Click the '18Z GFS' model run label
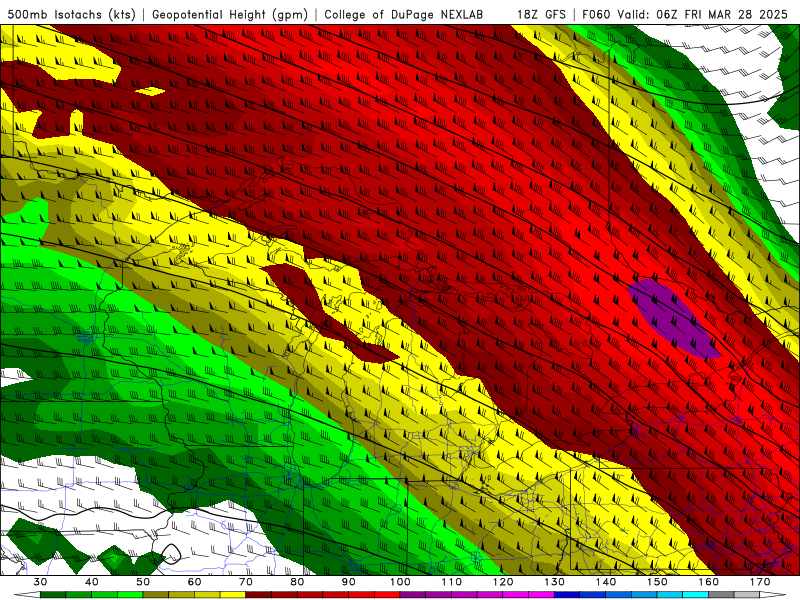The width and height of the screenshot is (800, 600). point(541,14)
